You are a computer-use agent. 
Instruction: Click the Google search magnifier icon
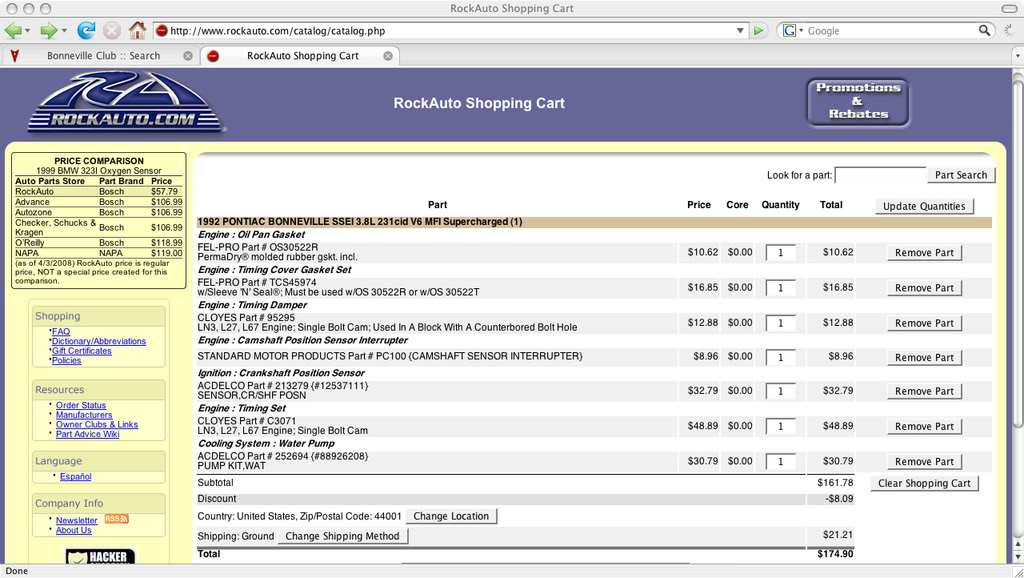pos(984,30)
